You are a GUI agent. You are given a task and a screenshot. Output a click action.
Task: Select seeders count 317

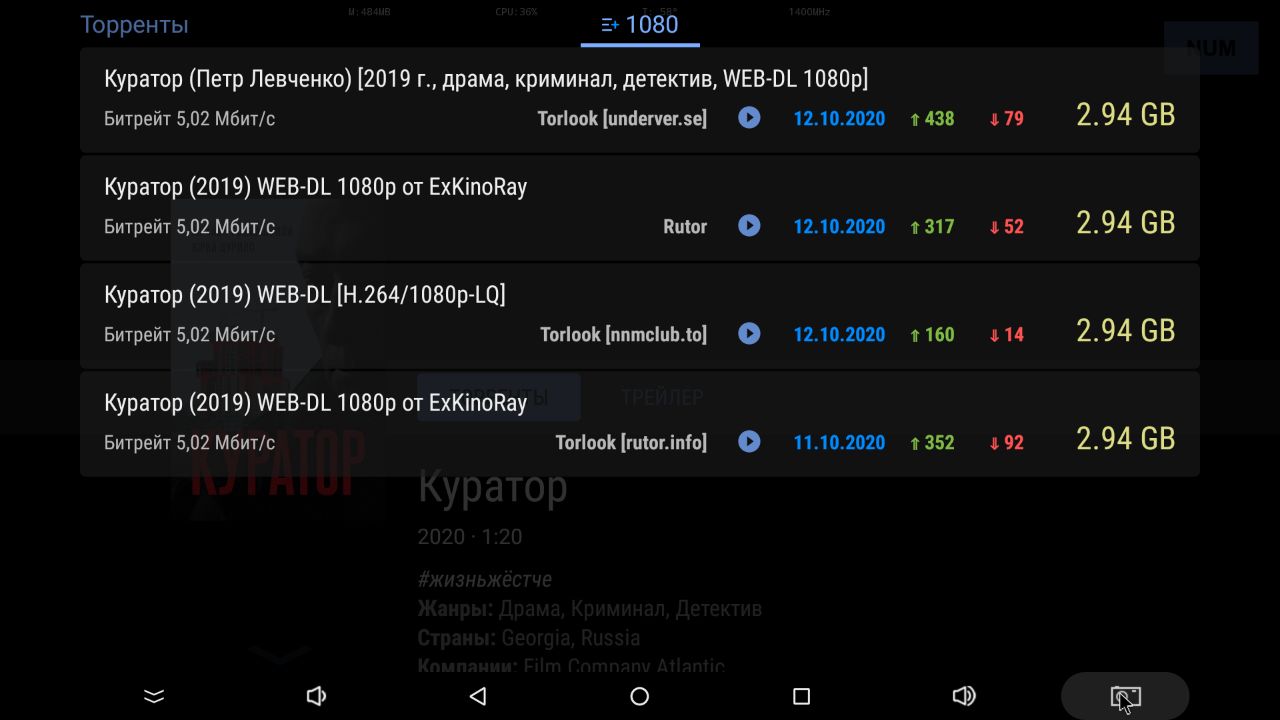[932, 227]
